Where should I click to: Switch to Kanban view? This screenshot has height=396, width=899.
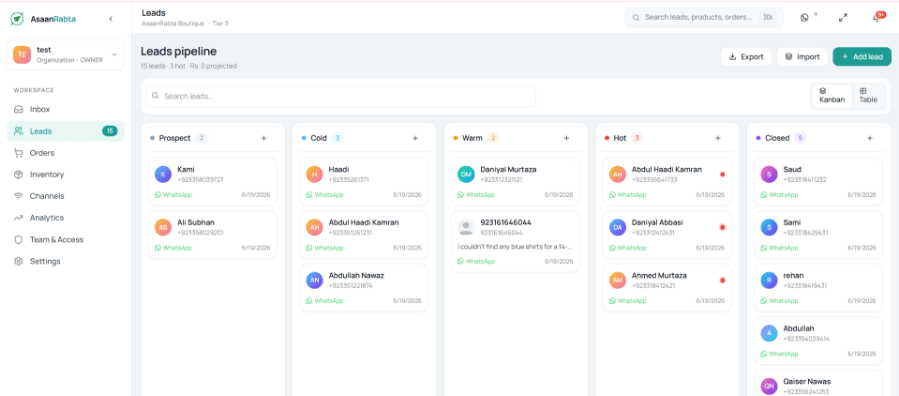pyautogui.click(x=831, y=95)
